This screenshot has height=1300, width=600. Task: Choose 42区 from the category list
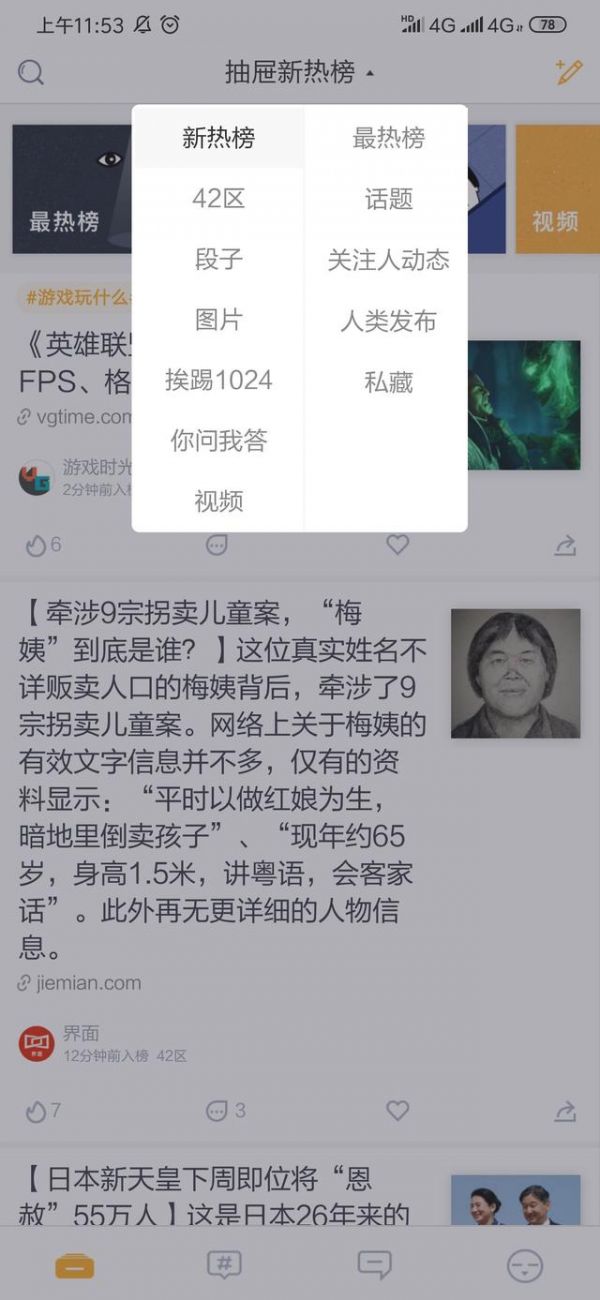coord(218,199)
